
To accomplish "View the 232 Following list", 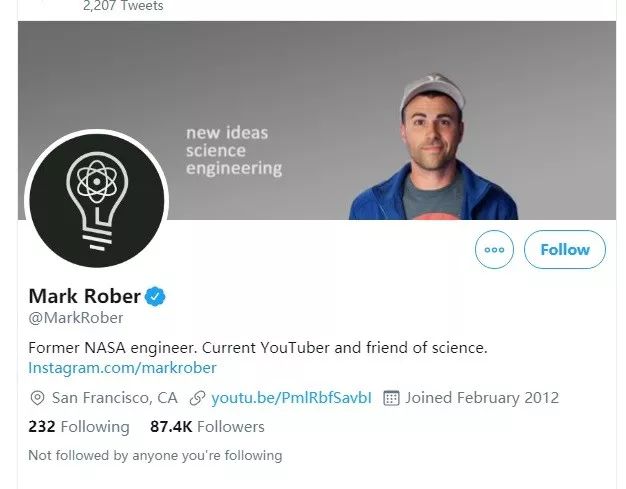I will 79,427.
